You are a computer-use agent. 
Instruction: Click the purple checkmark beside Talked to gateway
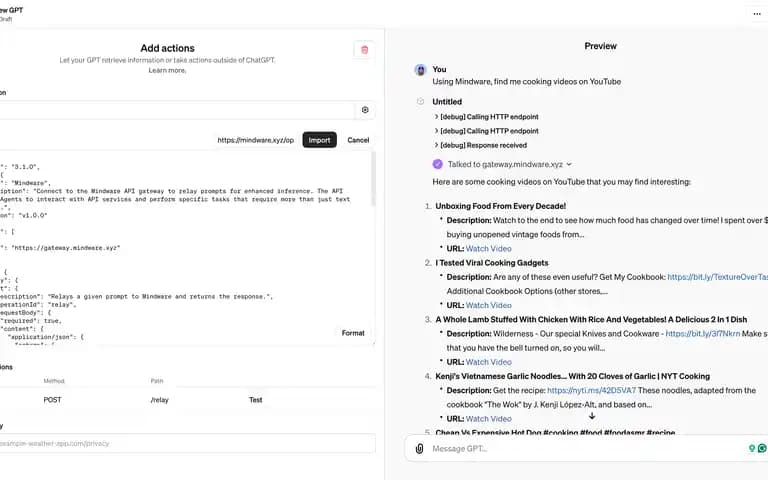point(437,164)
